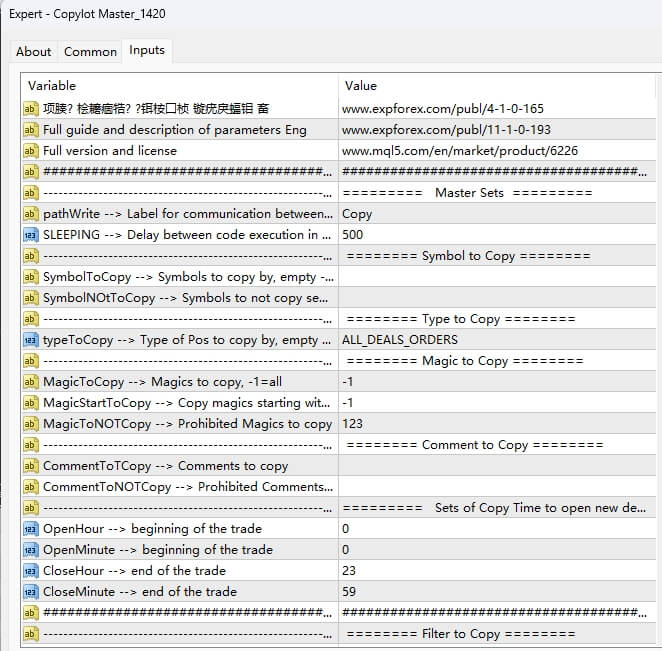Click the icon beside CommentToTCopy
The image size is (662, 651).
[30, 466]
